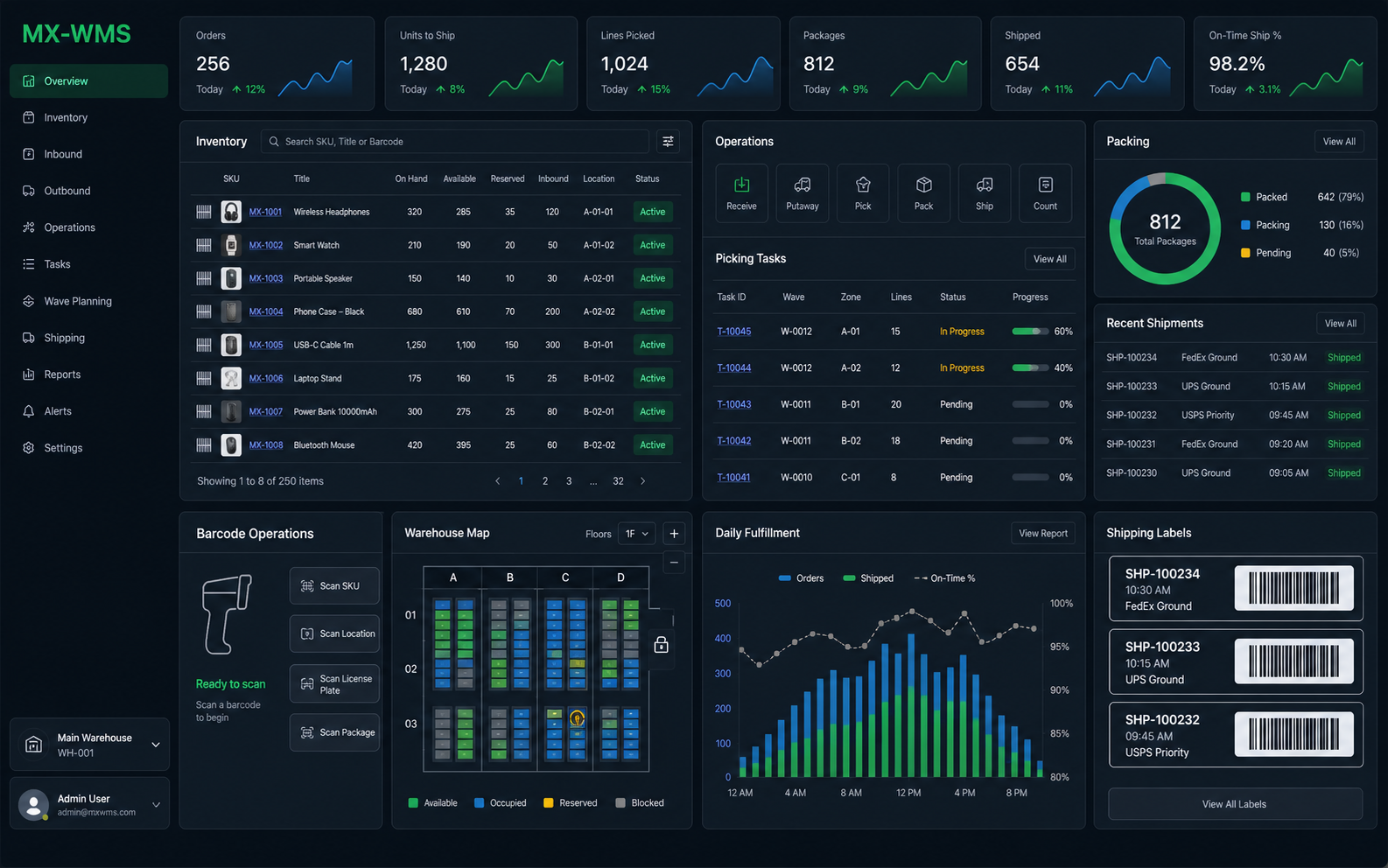Open the Ship operation

985,193
